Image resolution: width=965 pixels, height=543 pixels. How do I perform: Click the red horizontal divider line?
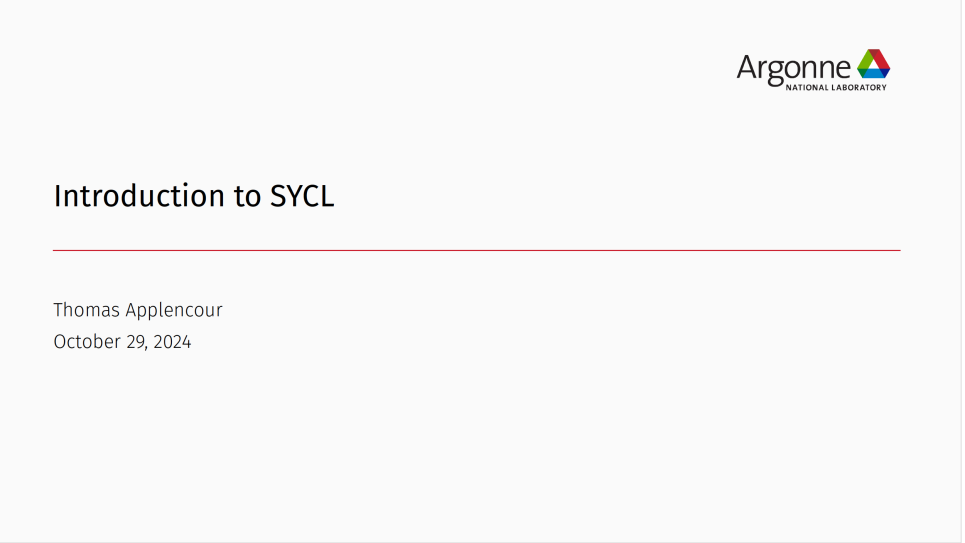476,250
